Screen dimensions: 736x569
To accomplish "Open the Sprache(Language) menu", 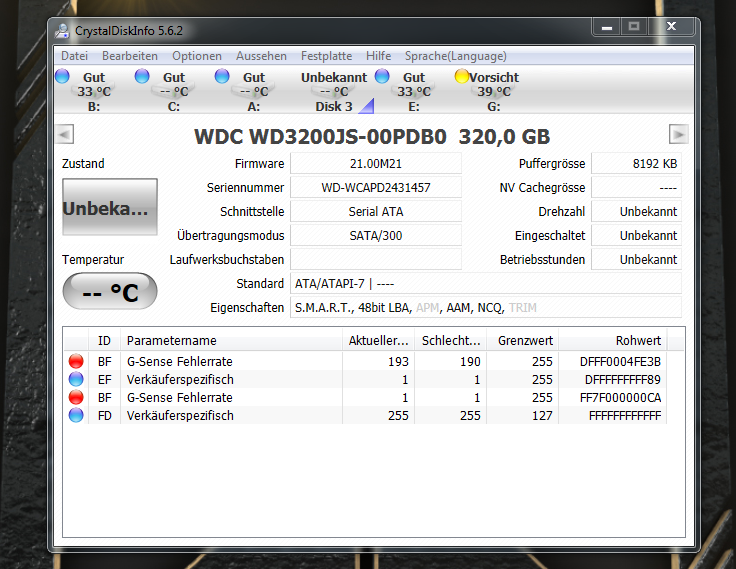I will 455,56.
